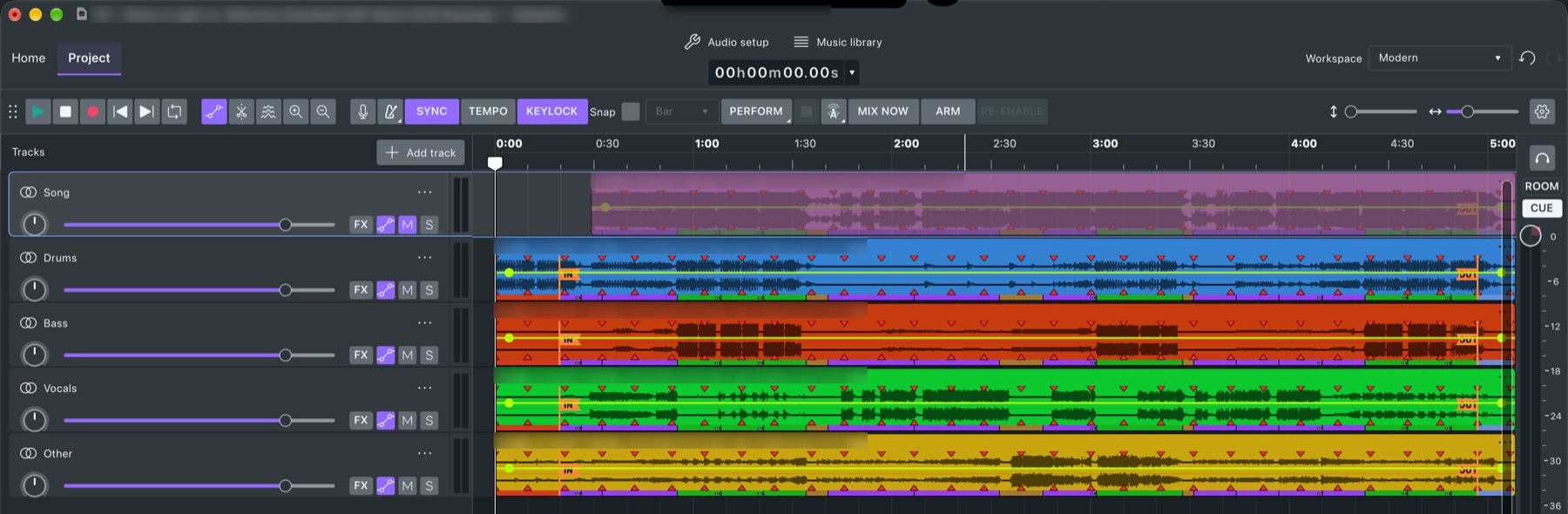The width and height of the screenshot is (1568, 514).
Task: Toggle the loop playback icon
Action: click(x=175, y=112)
